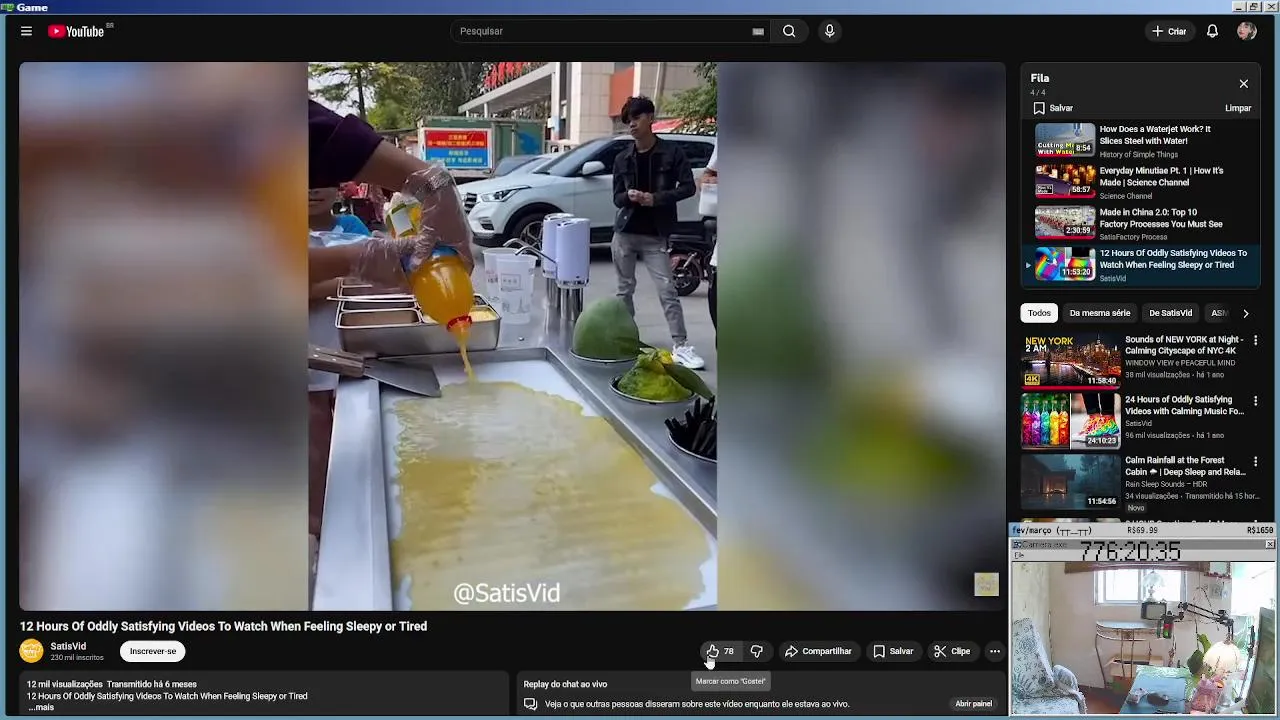Image resolution: width=1280 pixels, height=720 pixels.
Task: Open chat panel with Abrir painel
Action: coord(973,704)
